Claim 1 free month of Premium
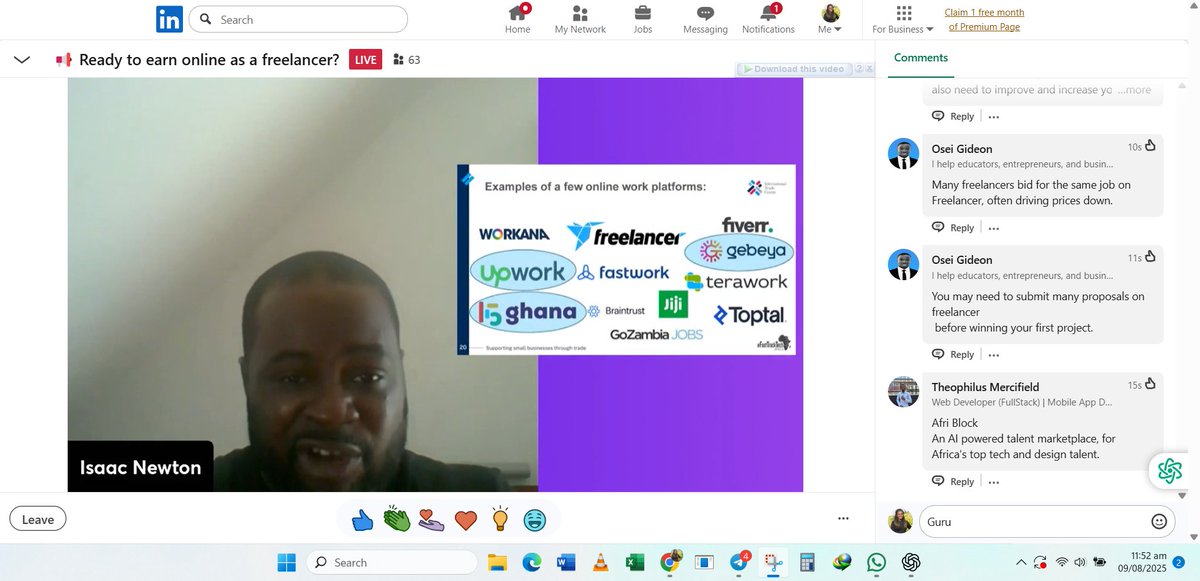This screenshot has height=581, width=1200. pyautogui.click(x=984, y=19)
